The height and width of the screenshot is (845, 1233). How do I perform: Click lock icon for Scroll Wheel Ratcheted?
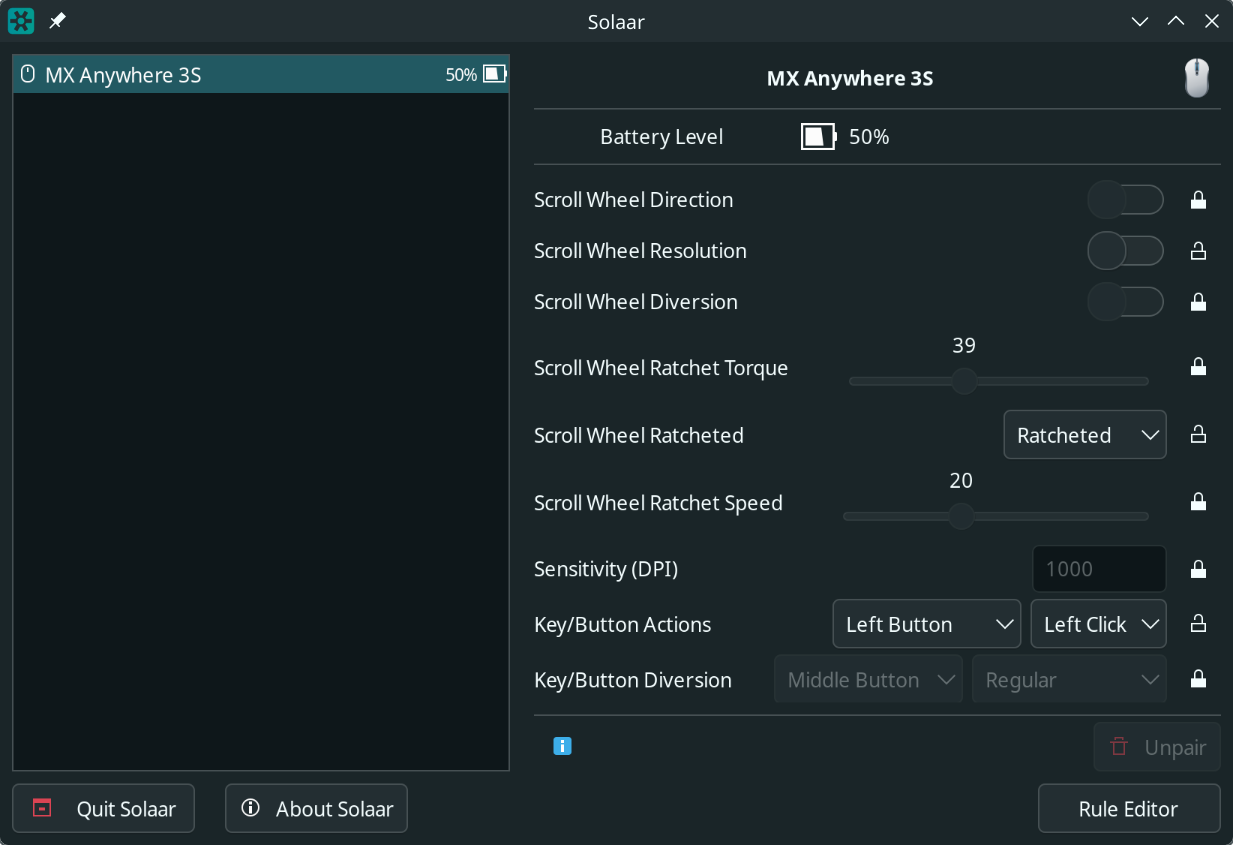pyautogui.click(x=1198, y=435)
